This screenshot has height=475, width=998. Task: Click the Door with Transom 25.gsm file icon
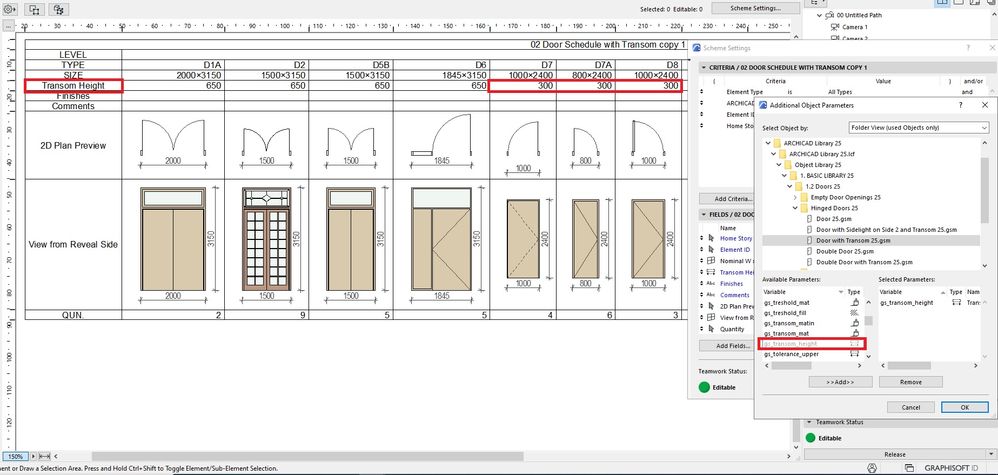[808, 241]
